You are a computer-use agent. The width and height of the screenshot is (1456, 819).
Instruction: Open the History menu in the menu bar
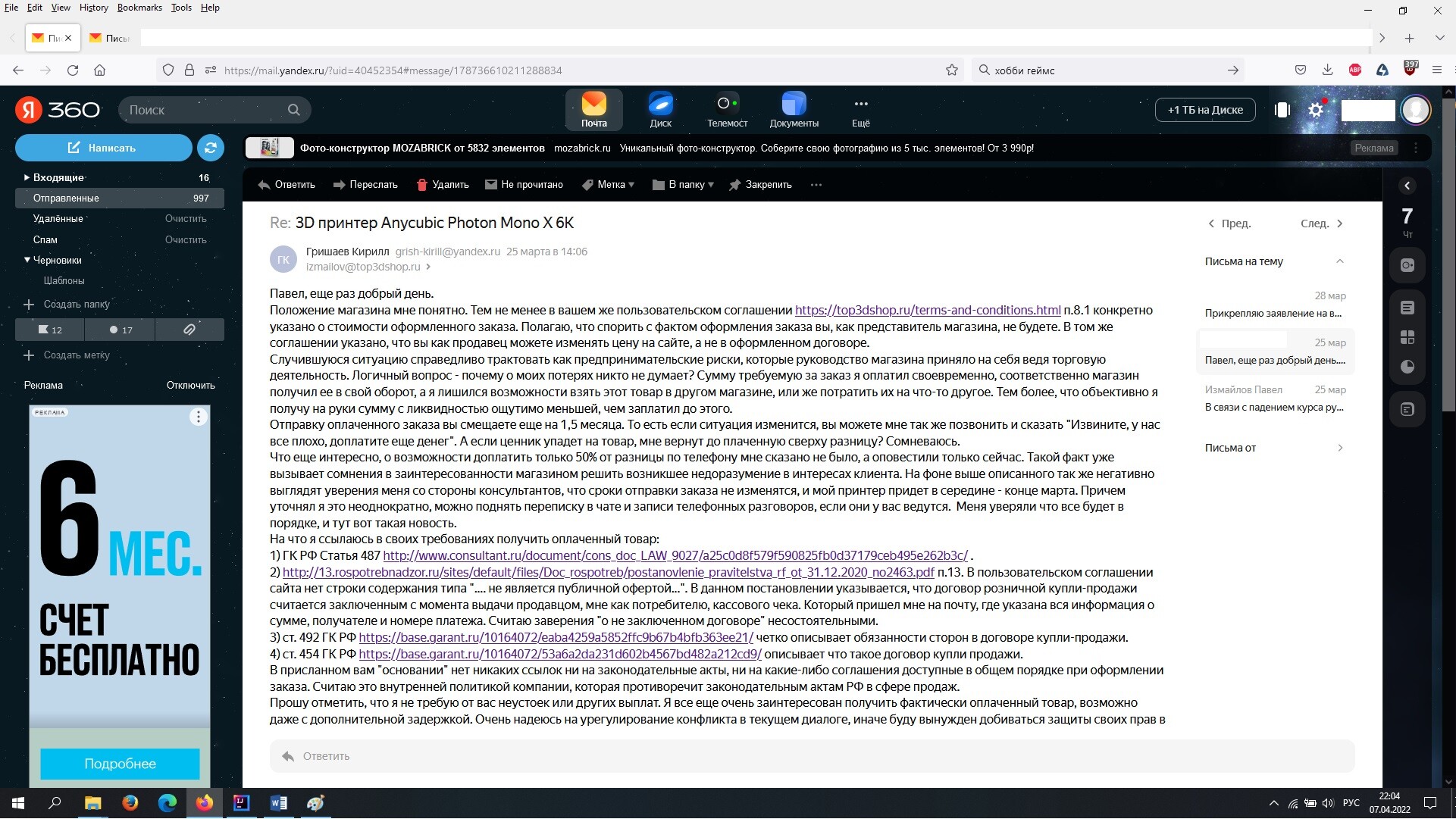(x=93, y=8)
